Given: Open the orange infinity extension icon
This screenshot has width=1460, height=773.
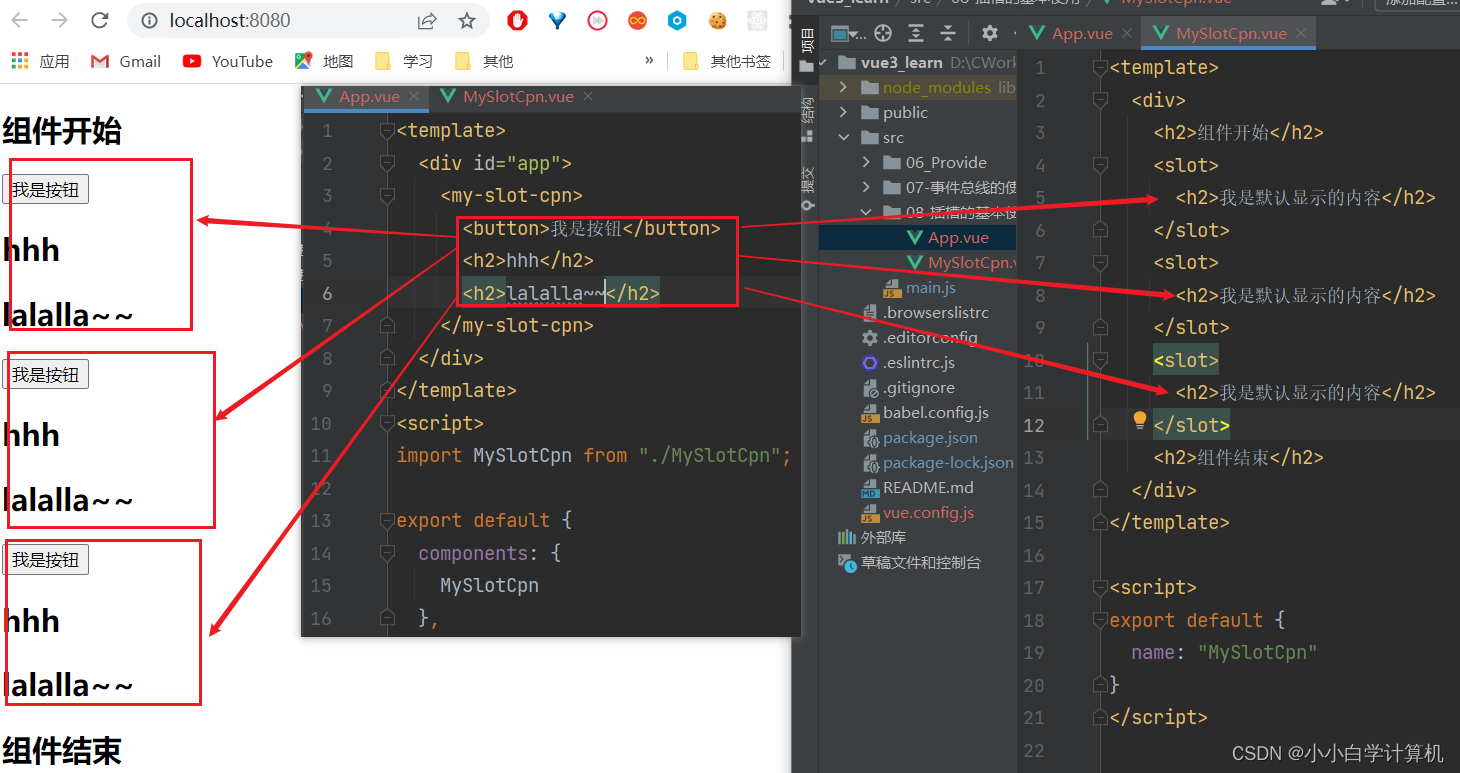Looking at the screenshot, I should coord(637,20).
